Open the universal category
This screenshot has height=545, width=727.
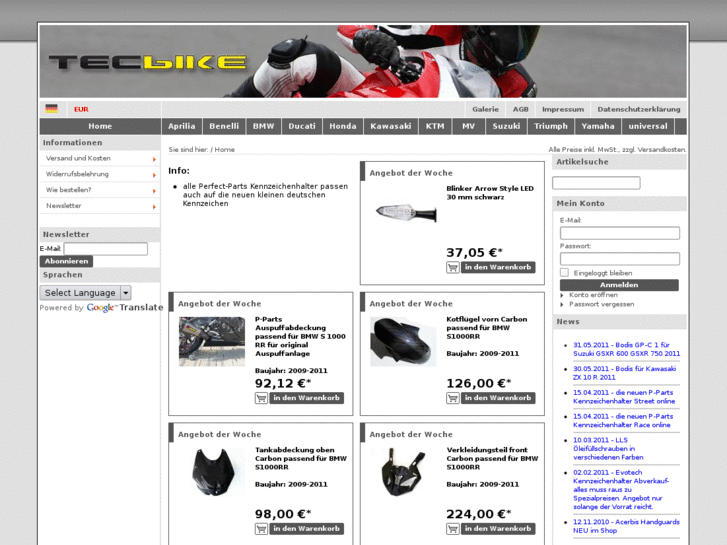pyautogui.click(x=648, y=126)
